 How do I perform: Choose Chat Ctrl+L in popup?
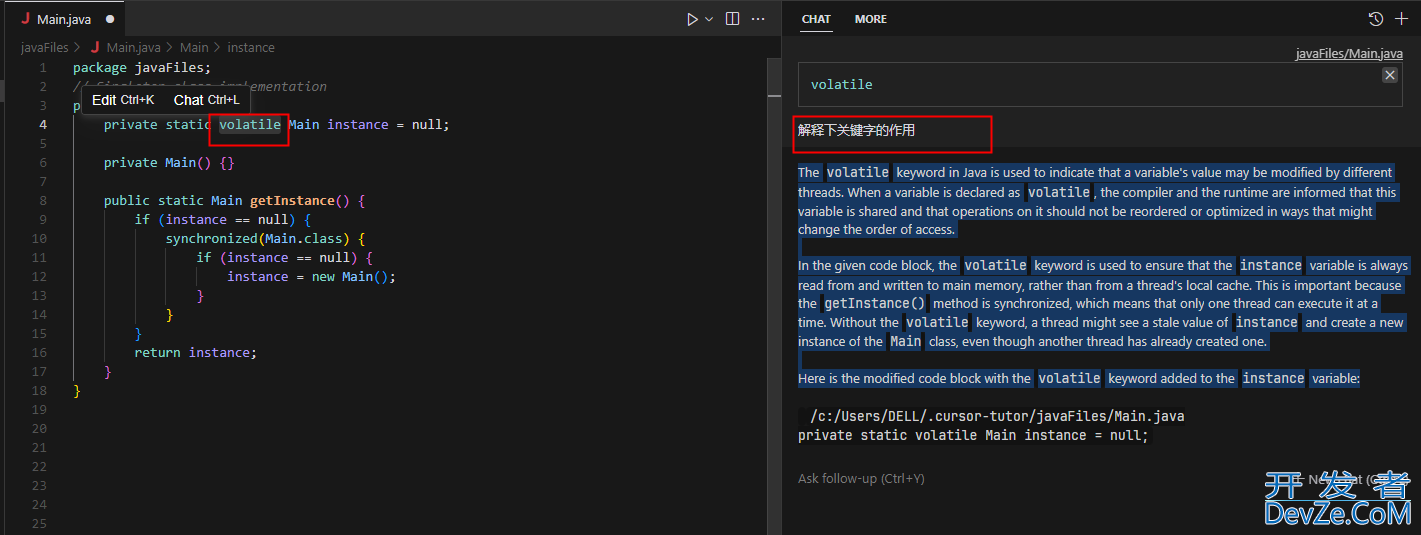click(207, 100)
